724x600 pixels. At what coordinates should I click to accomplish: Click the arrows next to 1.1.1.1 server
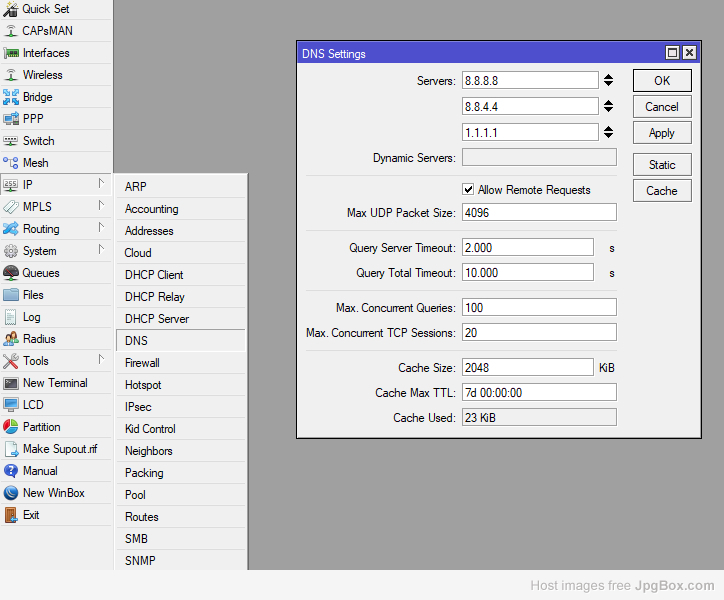pos(607,132)
